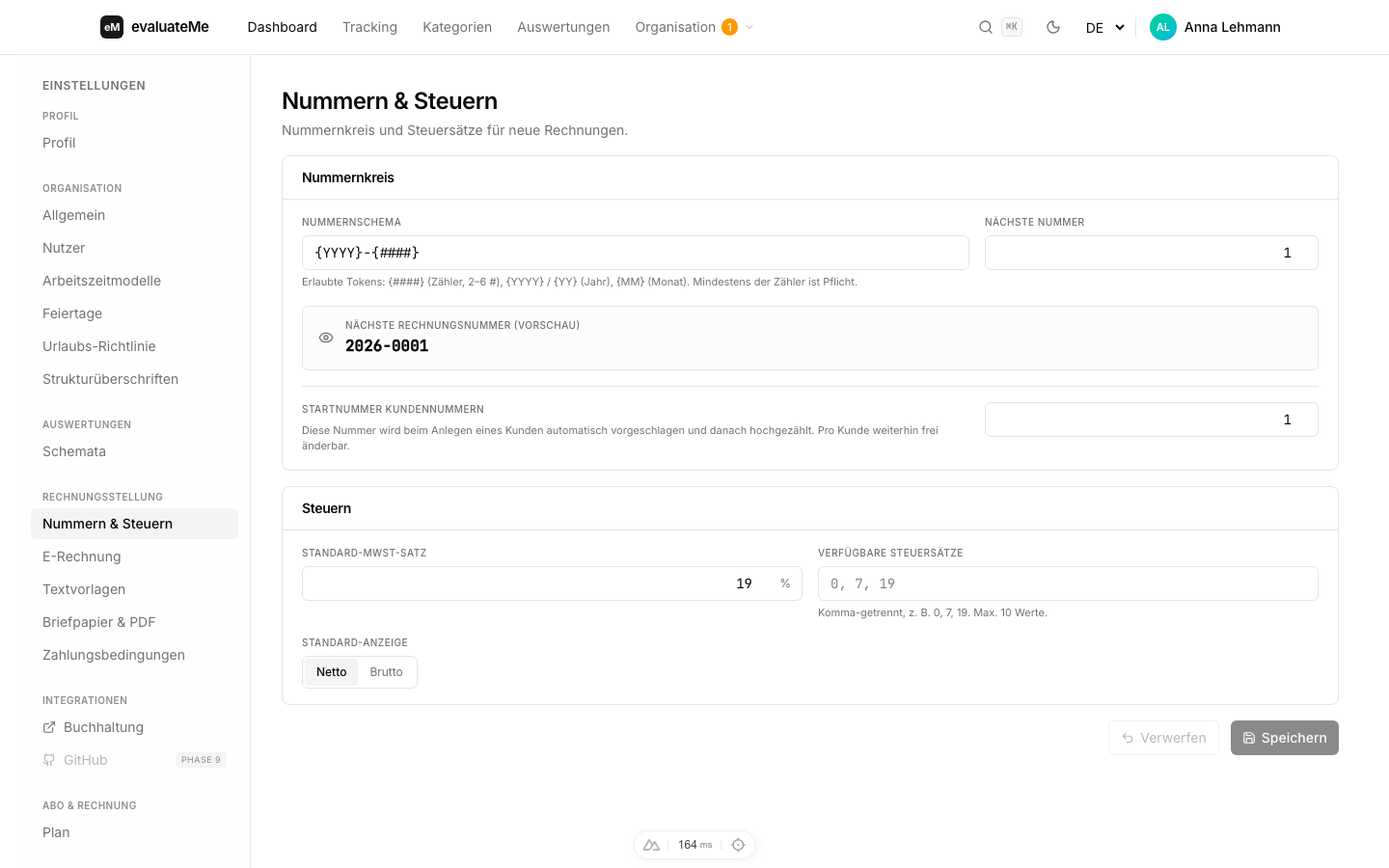Click the undo arrow icon on Verwerfen

[x=1128, y=738]
